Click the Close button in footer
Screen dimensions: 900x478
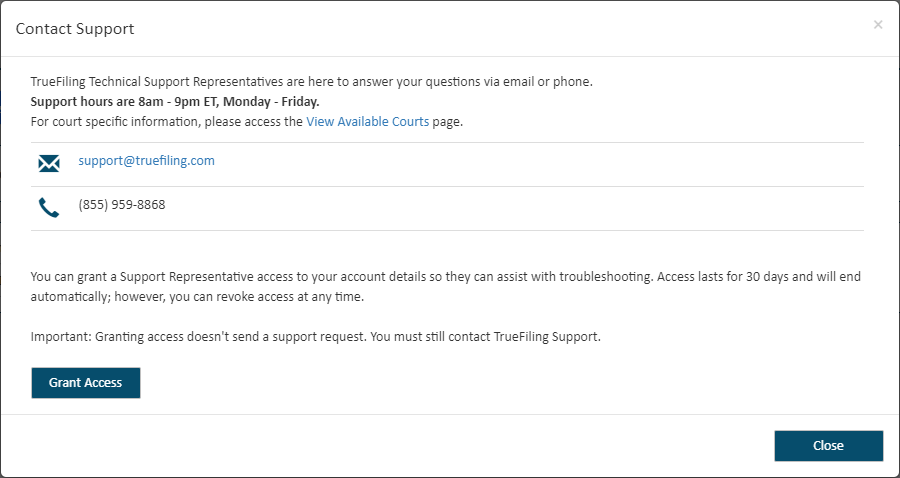click(828, 446)
